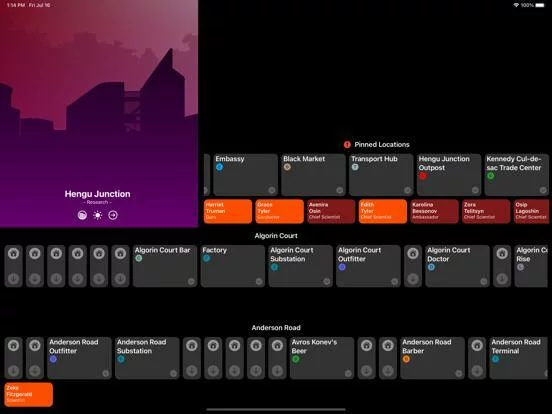Tap house icon between Algorin Court Doctor and Rise

click(502, 253)
